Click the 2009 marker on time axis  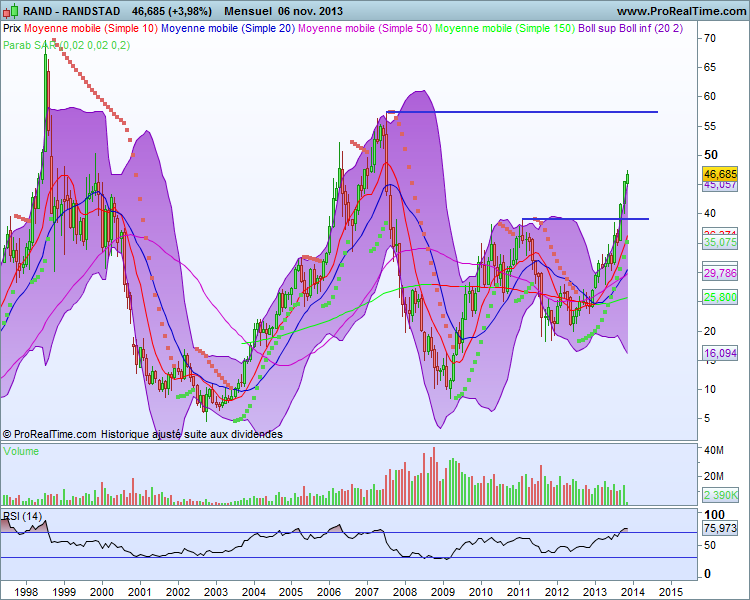443,592
